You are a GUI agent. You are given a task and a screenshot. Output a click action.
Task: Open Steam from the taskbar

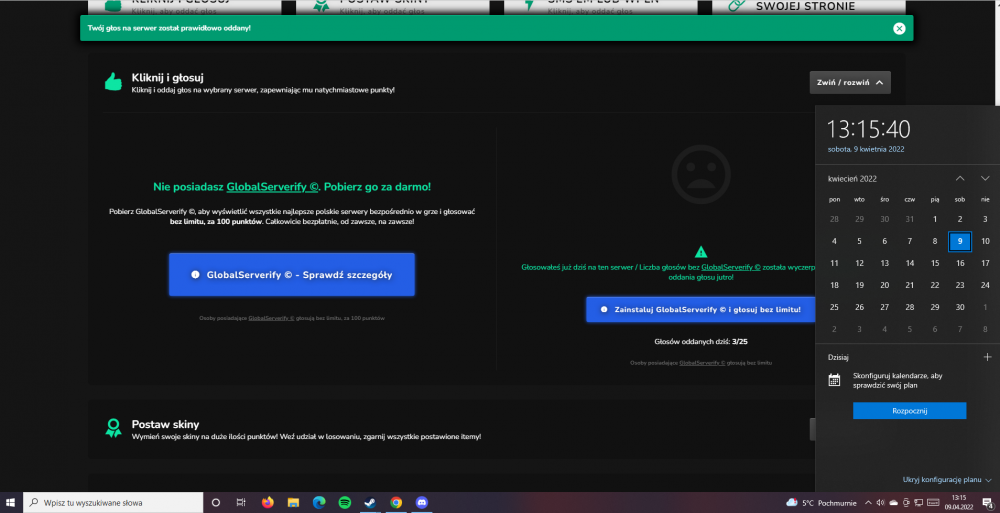[x=371, y=503]
